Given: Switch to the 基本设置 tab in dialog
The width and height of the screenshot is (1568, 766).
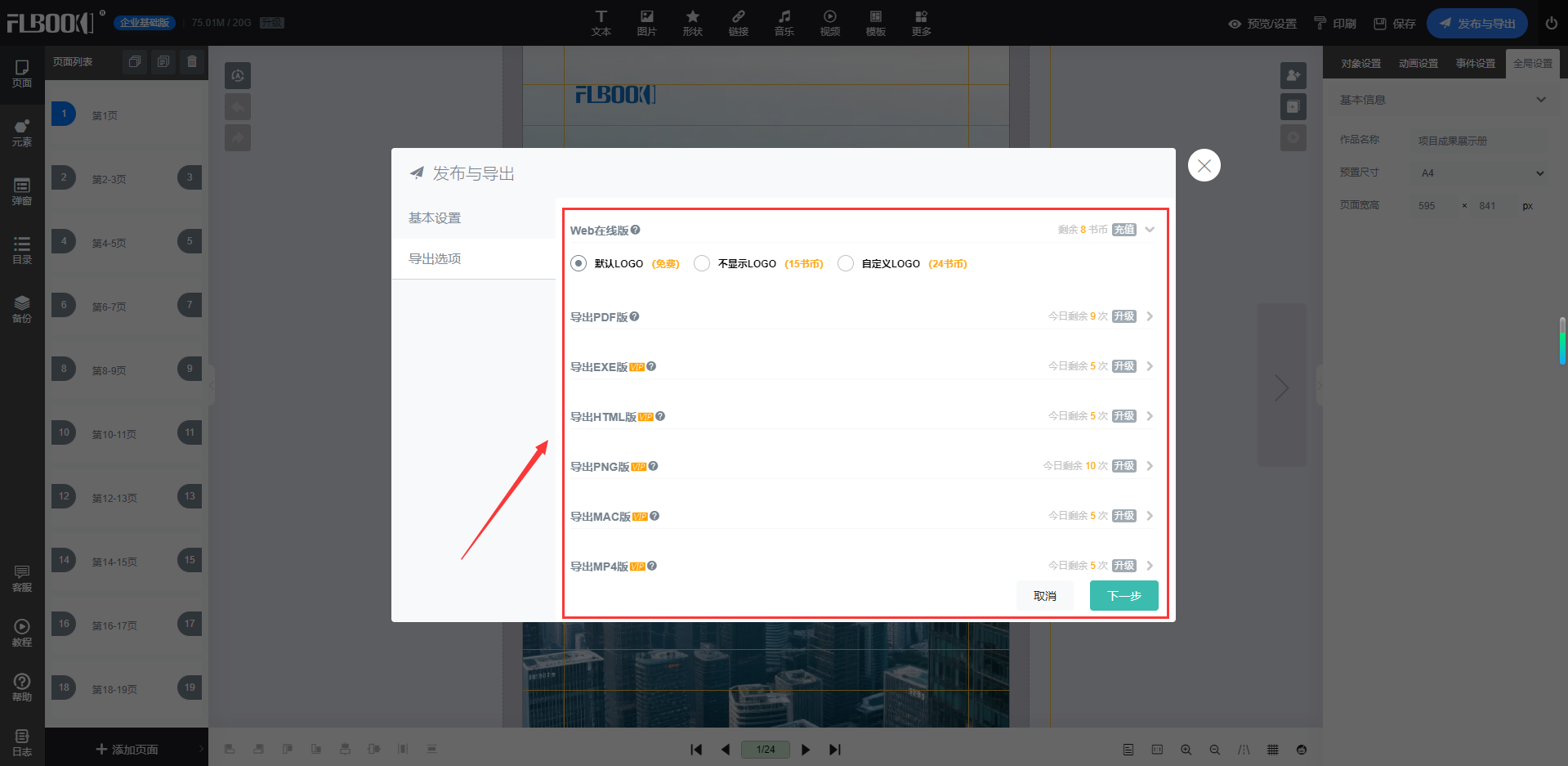Looking at the screenshot, I should coord(436,218).
